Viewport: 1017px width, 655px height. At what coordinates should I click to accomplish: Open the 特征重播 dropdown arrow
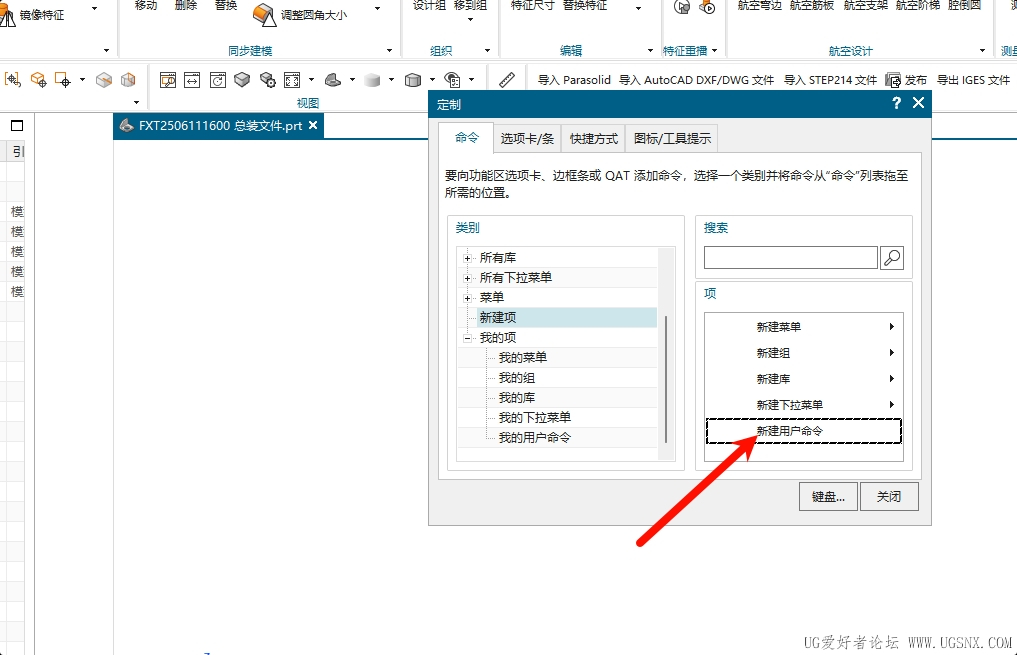click(x=714, y=51)
